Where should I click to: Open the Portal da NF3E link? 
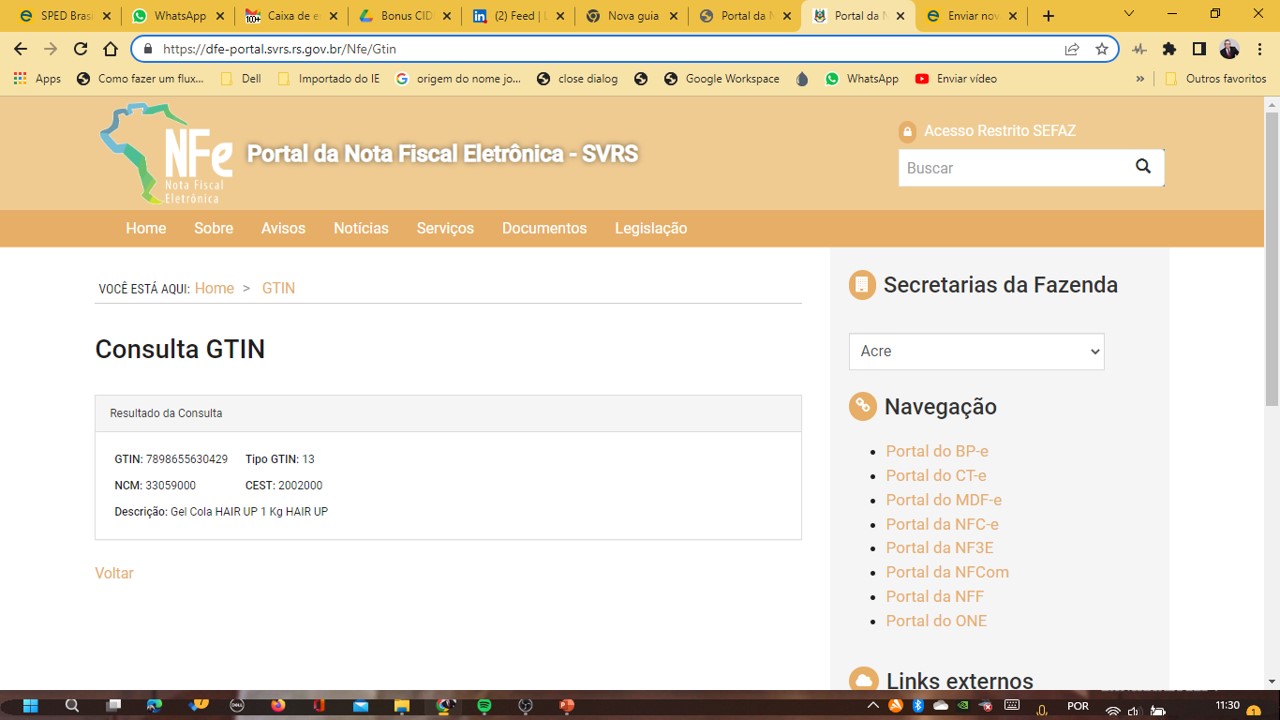[x=940, y=547]
